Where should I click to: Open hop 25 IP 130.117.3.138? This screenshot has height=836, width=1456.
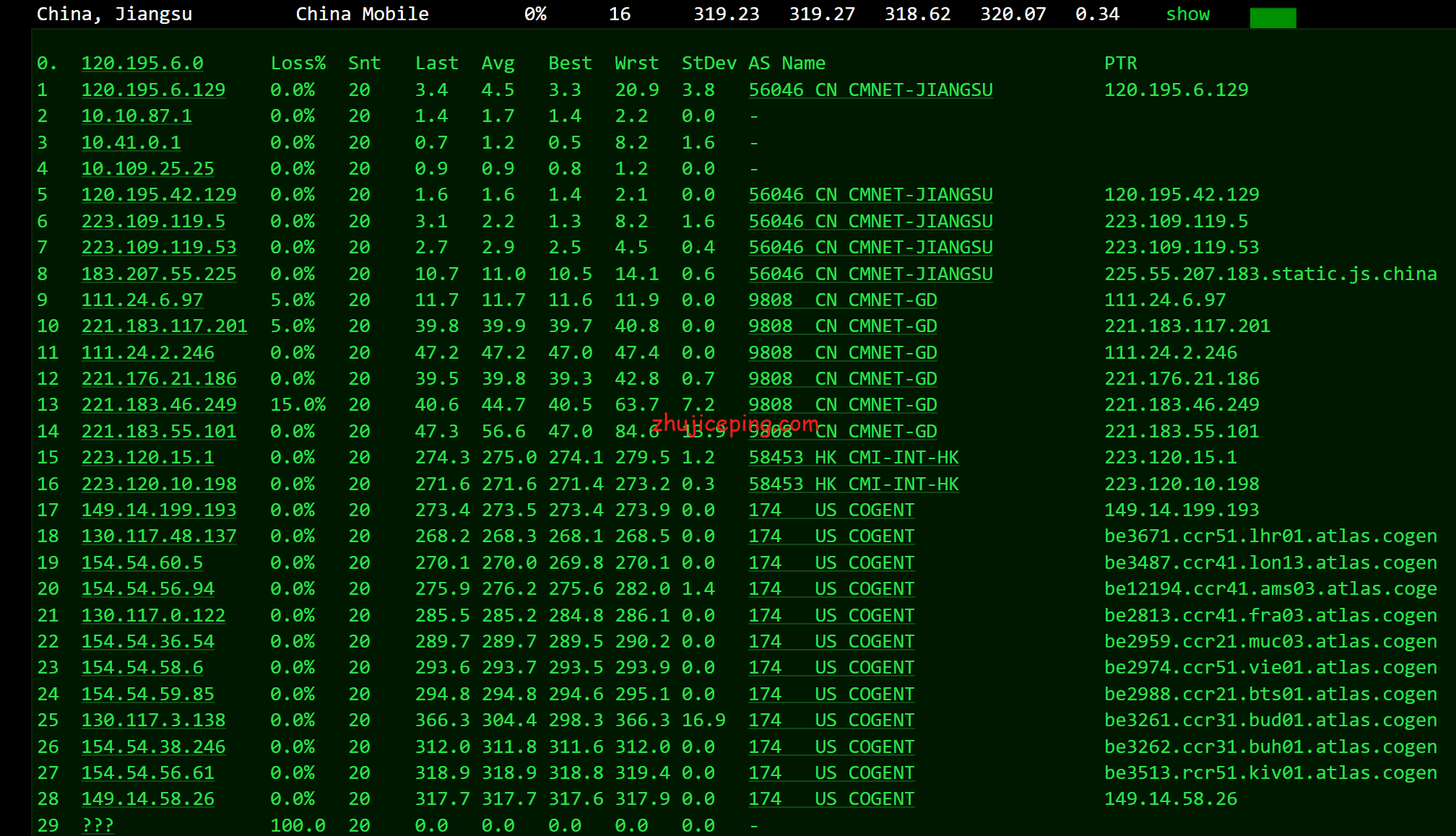coord(153,720)
